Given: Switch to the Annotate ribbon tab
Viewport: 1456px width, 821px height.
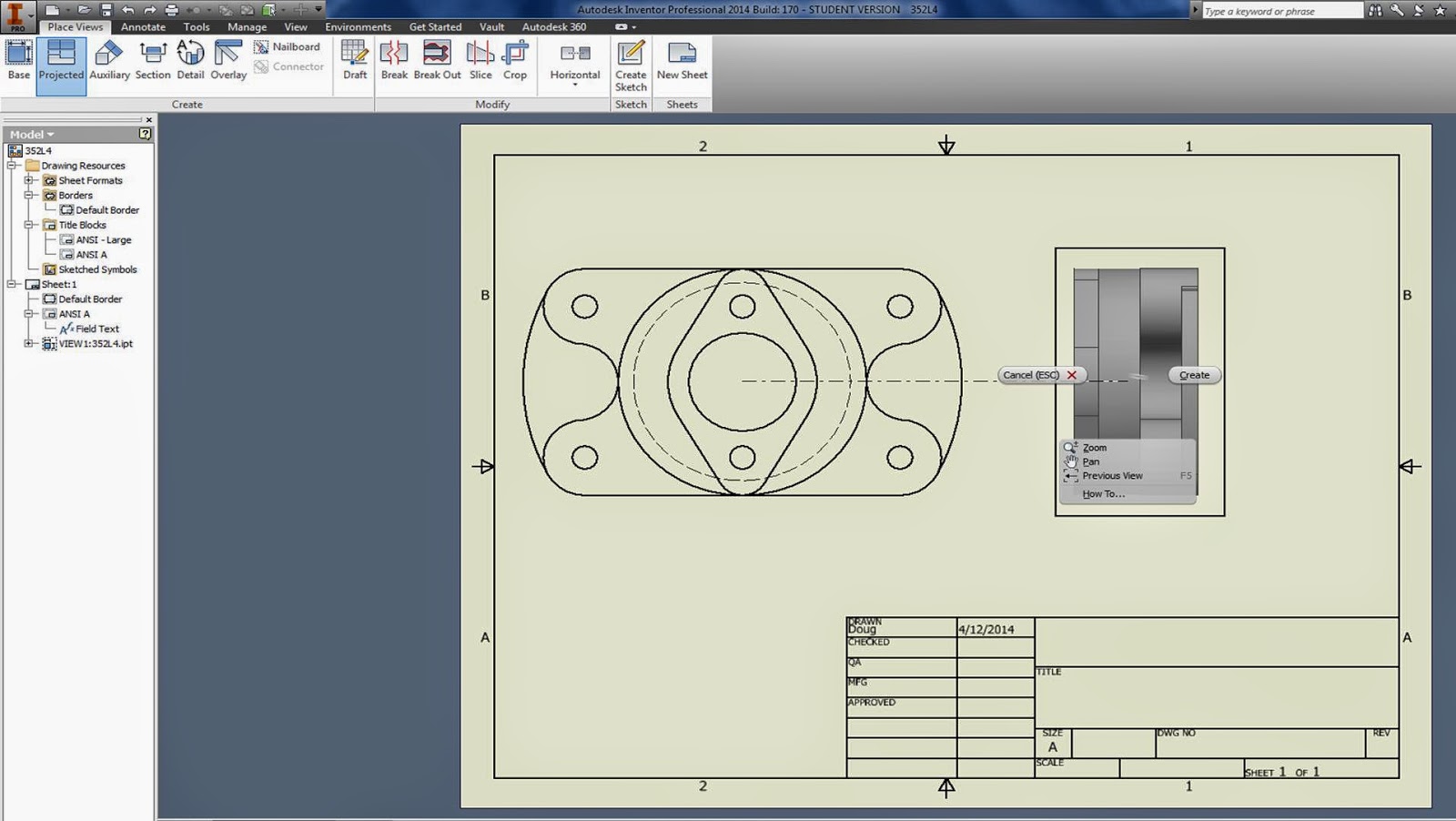Looking at the screenshot, I should (x=142, y=26).
